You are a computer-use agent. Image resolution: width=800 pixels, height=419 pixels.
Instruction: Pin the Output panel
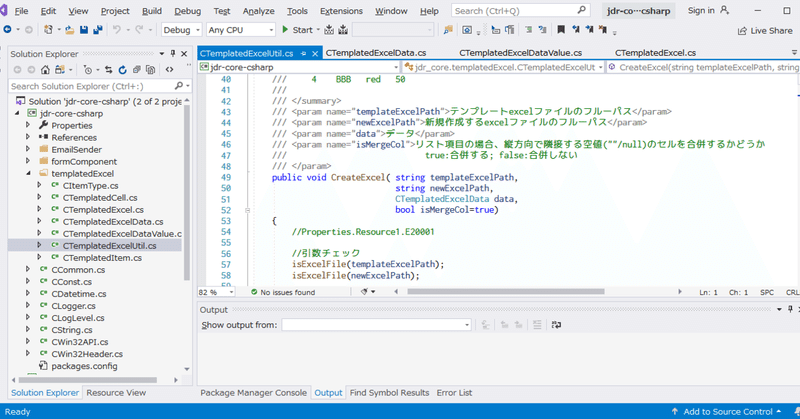coord(790,309)
